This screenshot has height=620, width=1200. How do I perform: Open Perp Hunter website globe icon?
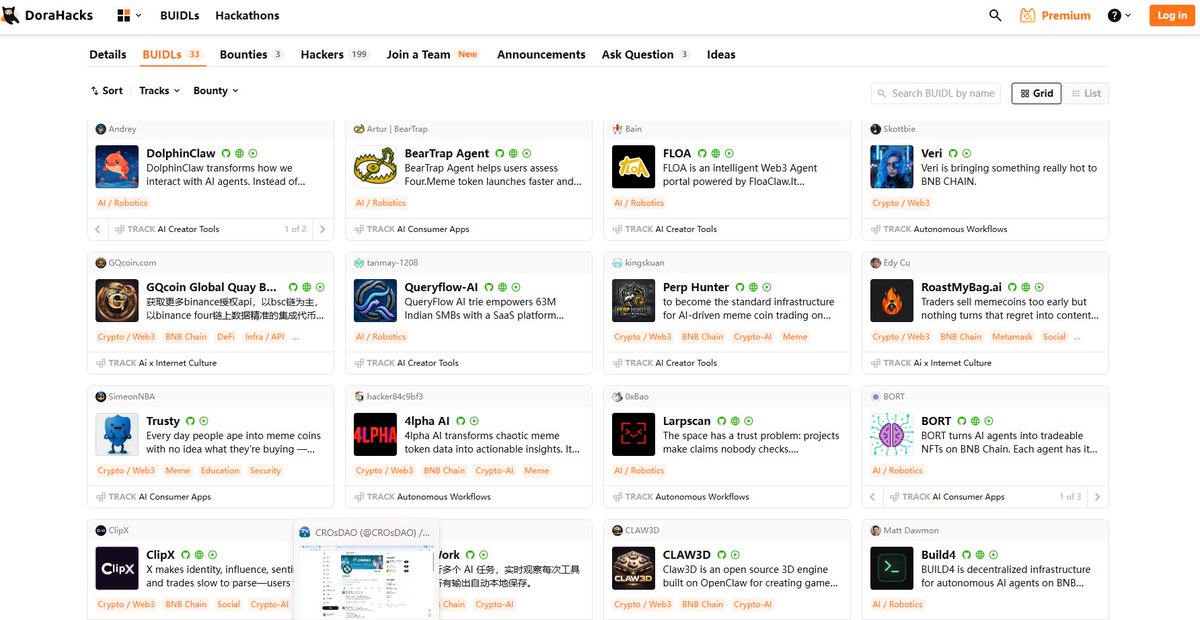click(753, 287)
